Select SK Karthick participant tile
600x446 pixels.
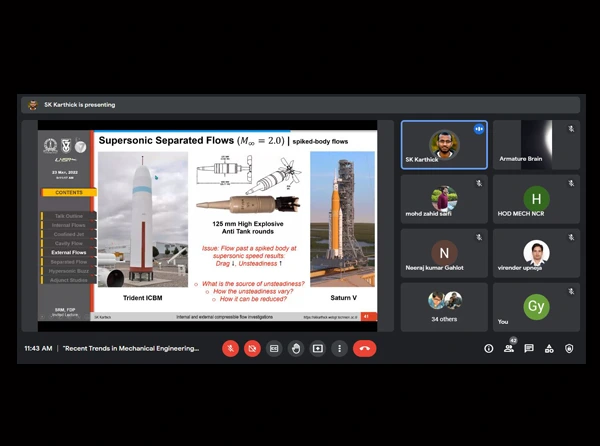click(x=444, y=145)
